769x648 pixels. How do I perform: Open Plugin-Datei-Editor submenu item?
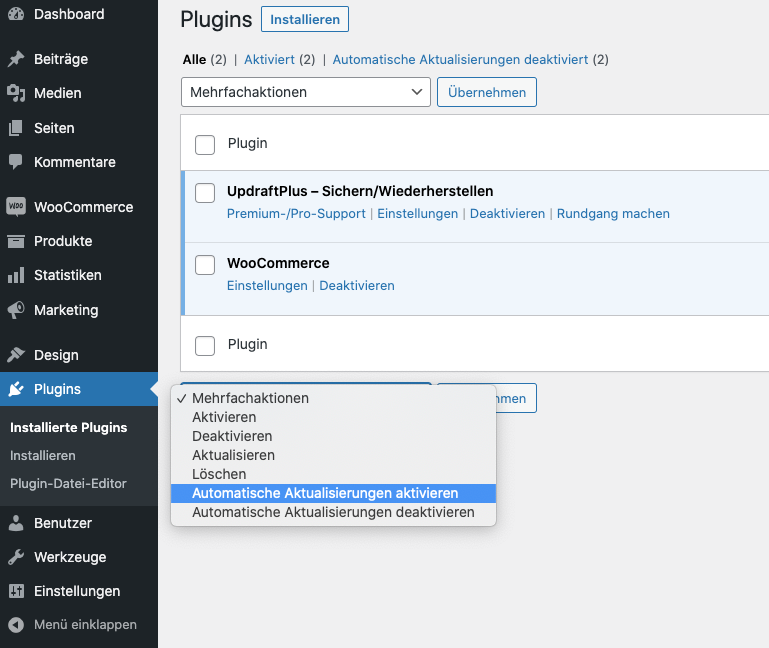click(68, 483)
